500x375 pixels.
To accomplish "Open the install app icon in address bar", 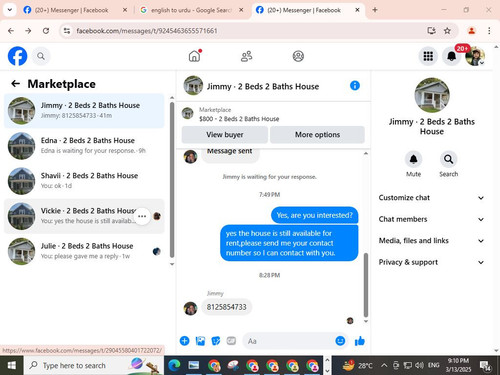I will [431, 31].
